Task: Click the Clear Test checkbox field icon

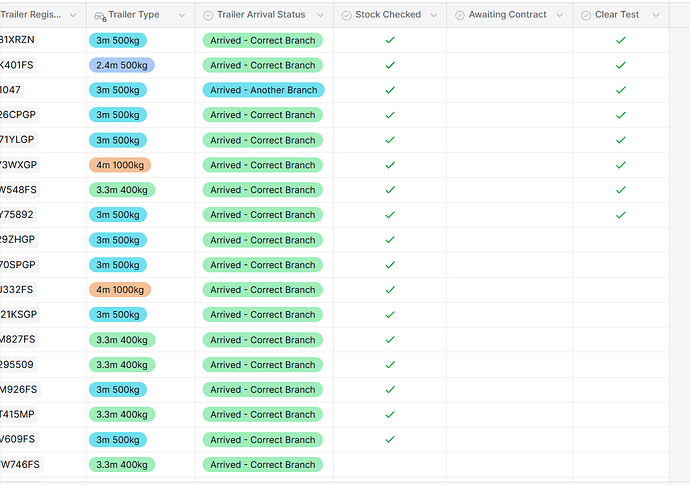Action: (x=586, y=15)
